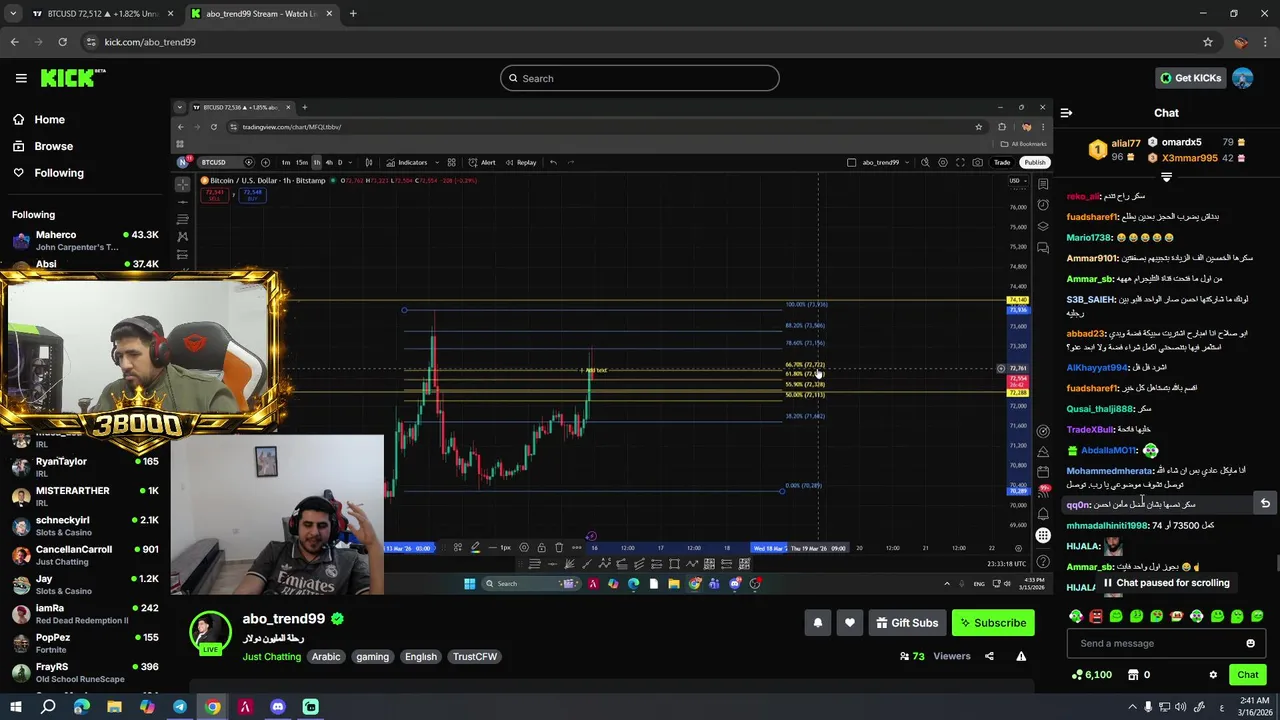
Task: Open AbdallaM01's chat profile
Action: click(1108, 450)
